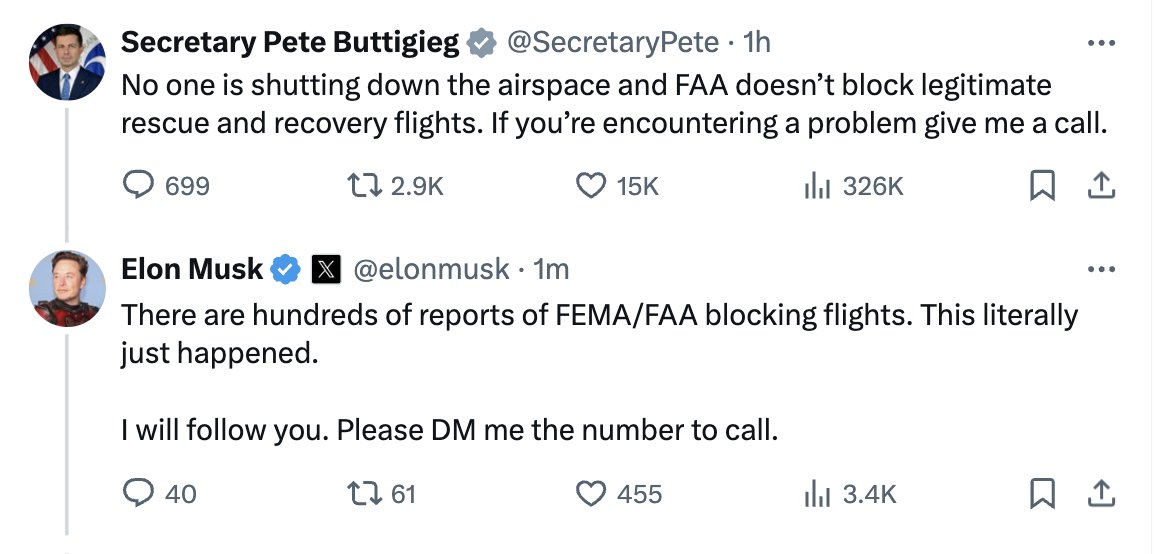Open Secretary Pete Buttigieg's profile picture
This screenshot has height=554, width=1170.
click(66, 62)
